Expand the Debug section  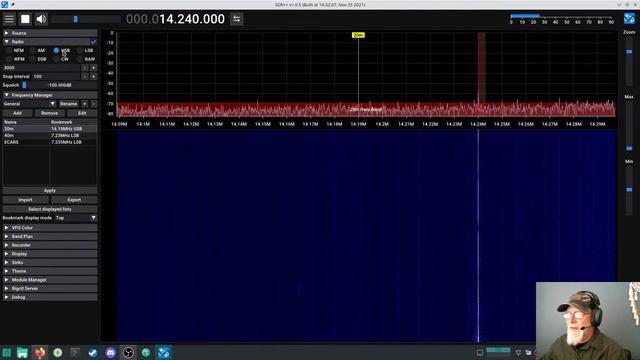pyautogui.click(x=50, y=297)
